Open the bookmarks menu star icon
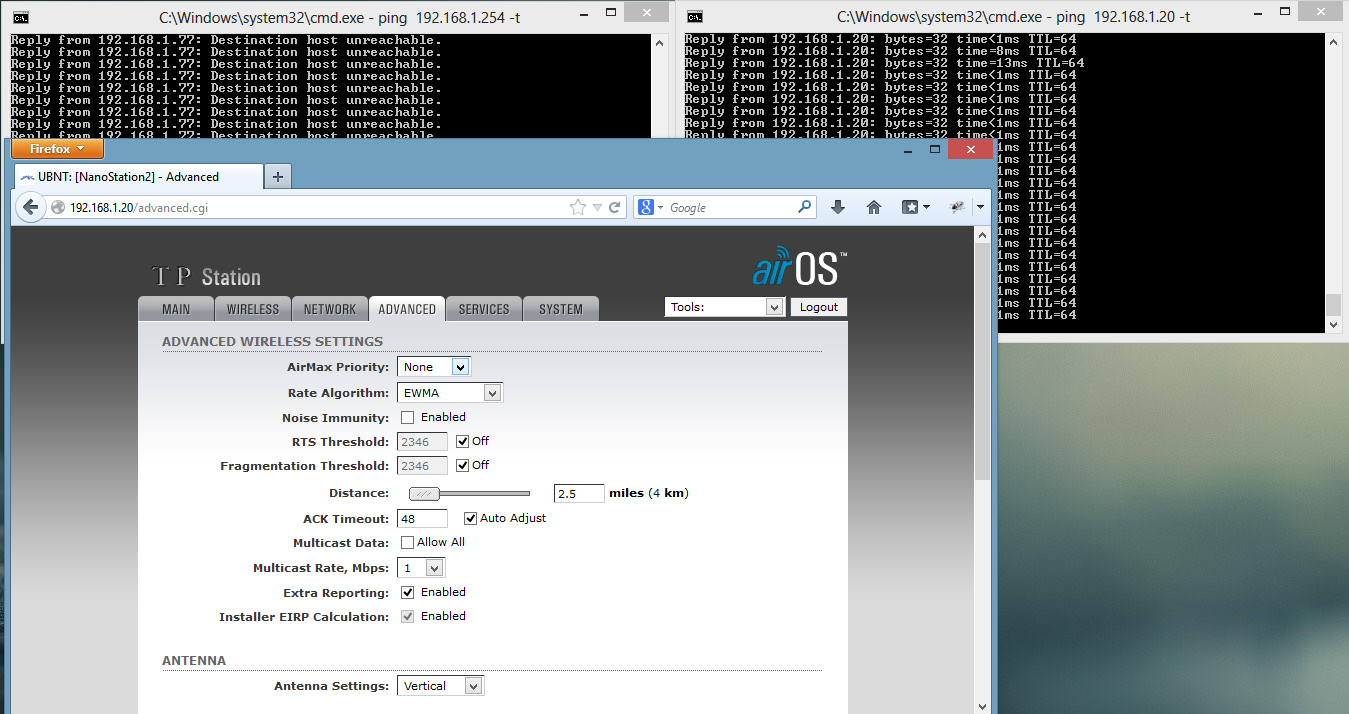The width and height of the screenshot is (1349, 714). coord(910,207)
